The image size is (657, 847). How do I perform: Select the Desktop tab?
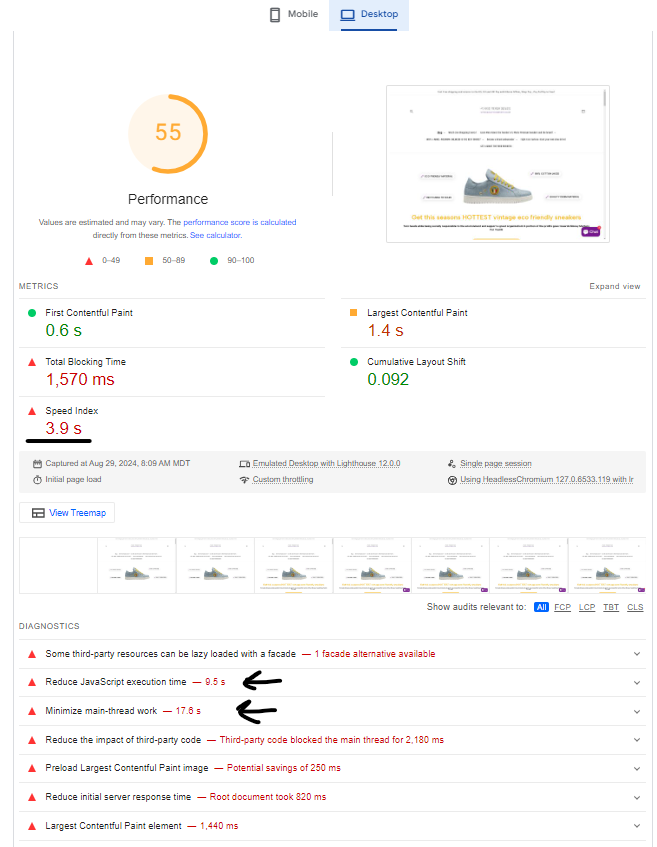click(369, 15)
